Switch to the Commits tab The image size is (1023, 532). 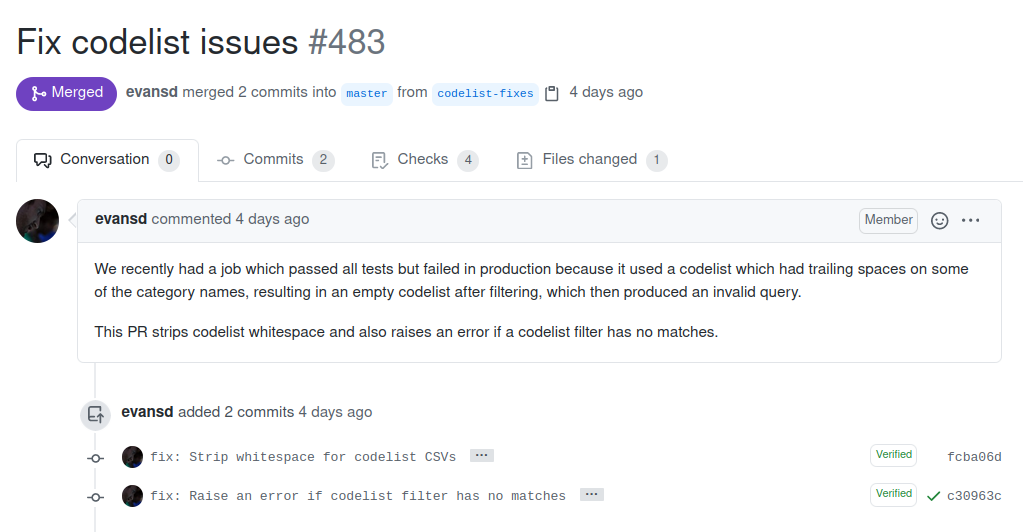click(x=274, y=160)
